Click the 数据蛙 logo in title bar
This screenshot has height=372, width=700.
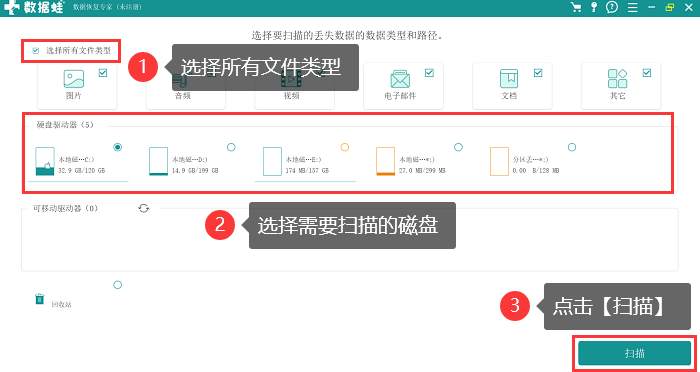pos(34,7)
